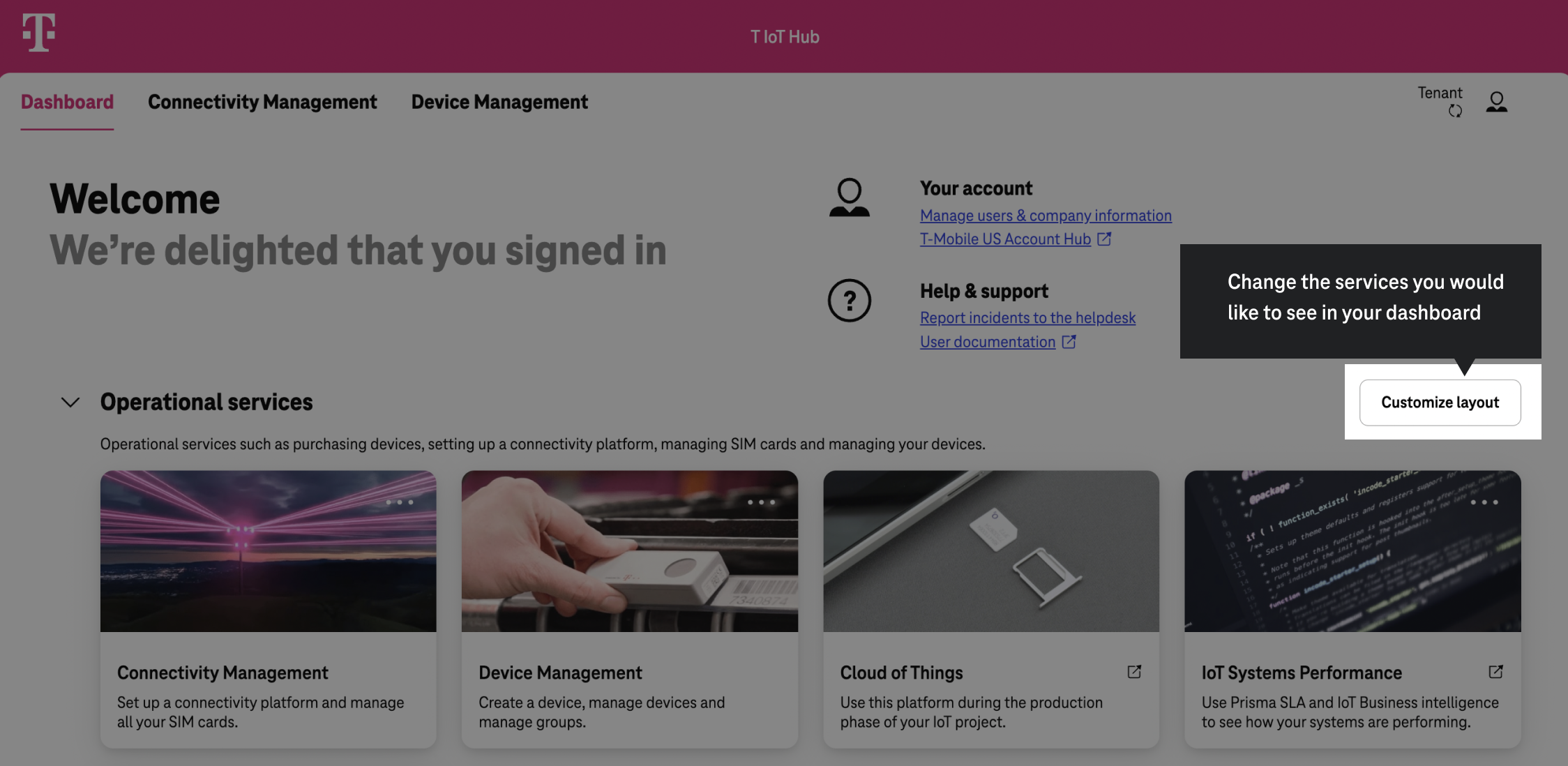Click Report incidents to the helpdesk
The image size is (1568, 766).
pos(1027,318)
